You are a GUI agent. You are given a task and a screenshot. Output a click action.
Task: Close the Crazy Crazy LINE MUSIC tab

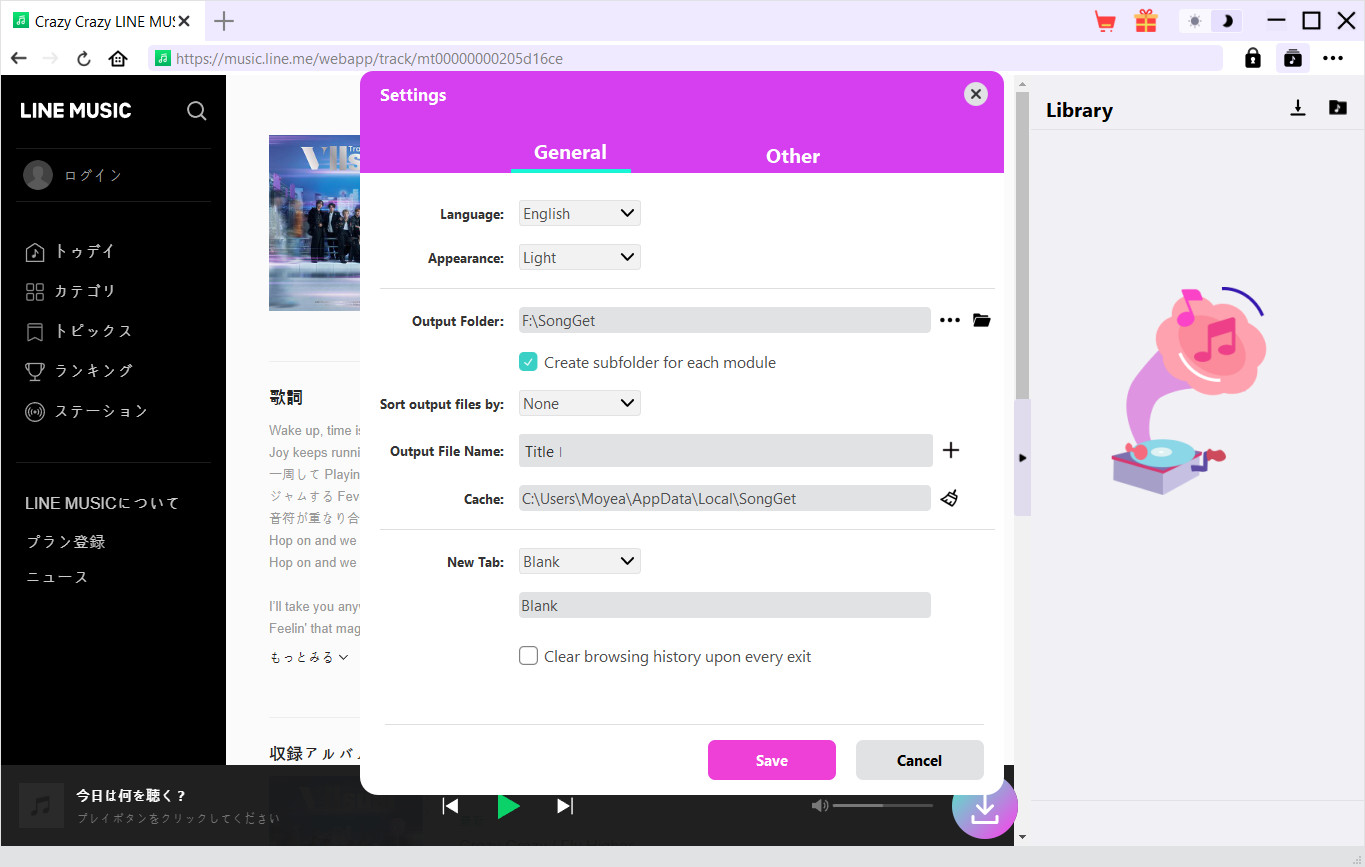(x=184, y=21)
